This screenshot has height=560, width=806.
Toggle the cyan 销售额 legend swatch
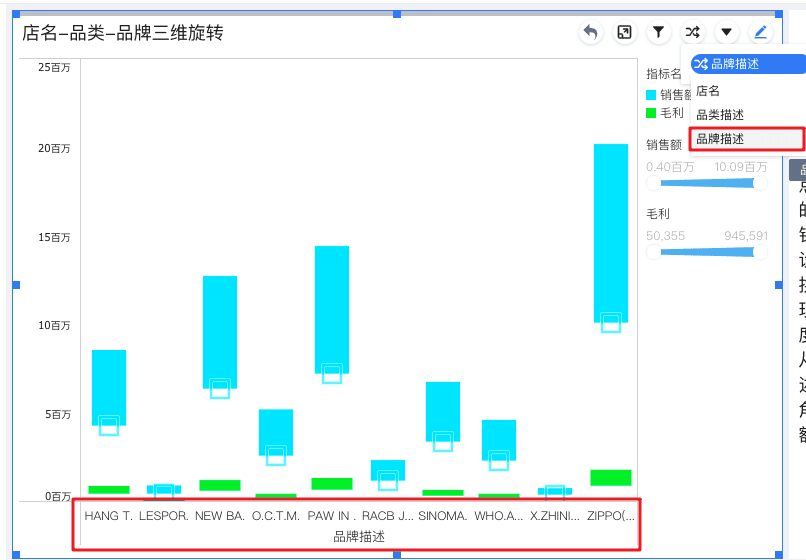[x=651, y=95]
